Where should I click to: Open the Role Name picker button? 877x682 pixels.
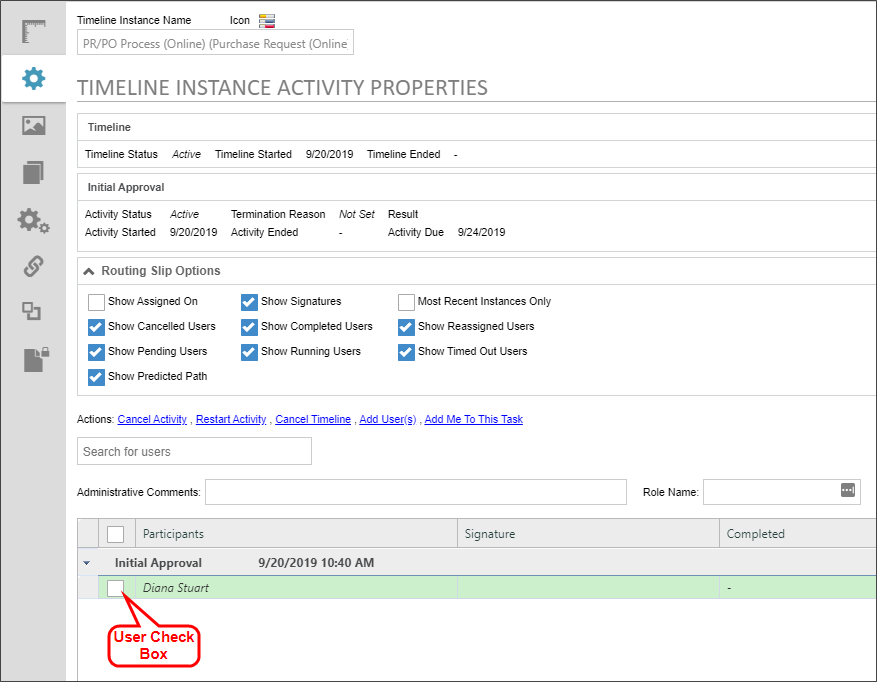847,490
